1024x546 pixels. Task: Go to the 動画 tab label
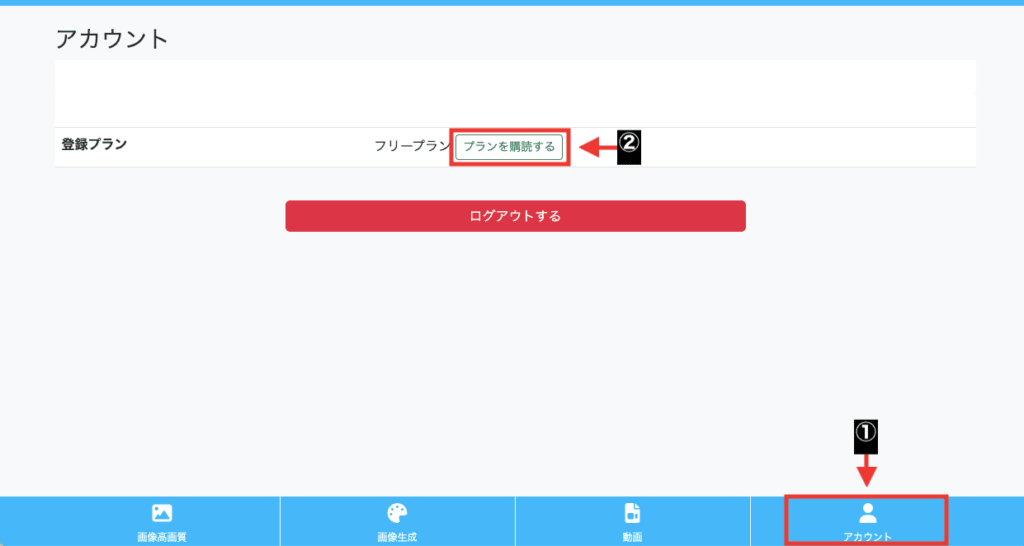(x=632, y=538)
